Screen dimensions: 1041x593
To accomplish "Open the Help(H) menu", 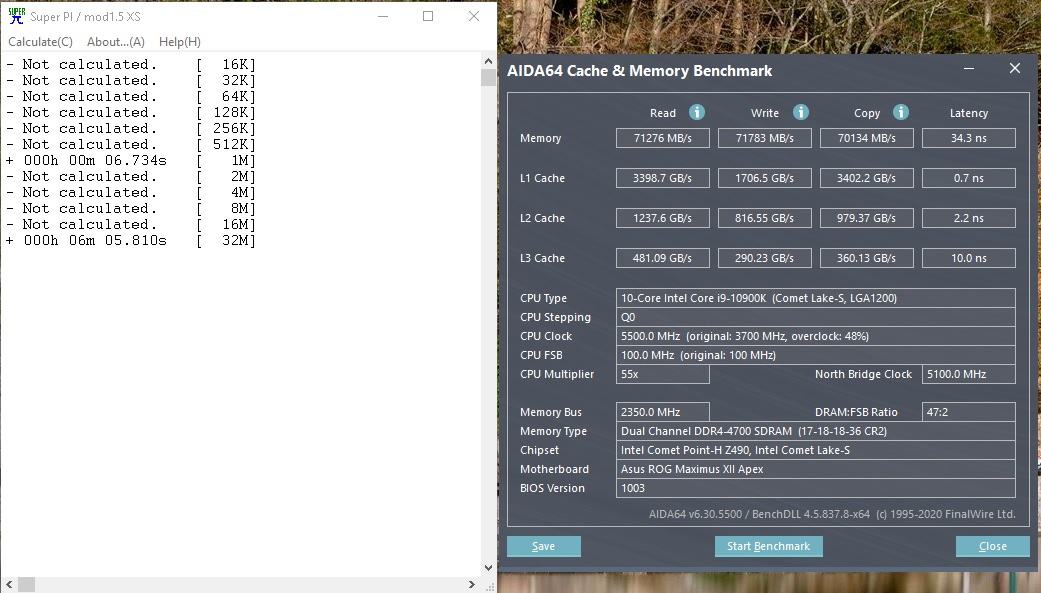I will point(179,42).
